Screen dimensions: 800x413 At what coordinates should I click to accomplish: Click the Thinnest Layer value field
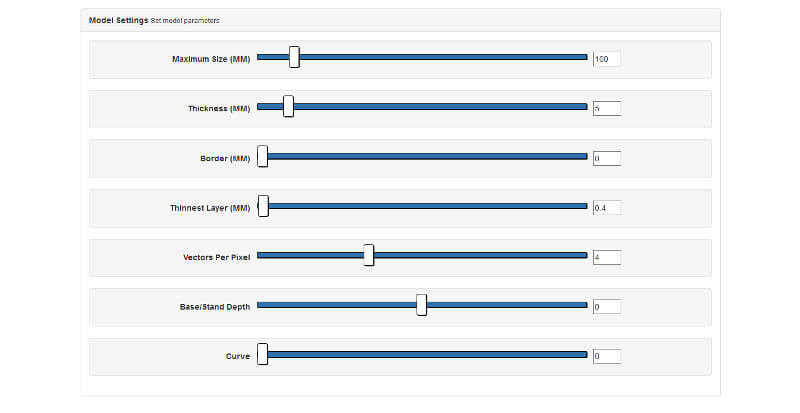pos(606,207)
